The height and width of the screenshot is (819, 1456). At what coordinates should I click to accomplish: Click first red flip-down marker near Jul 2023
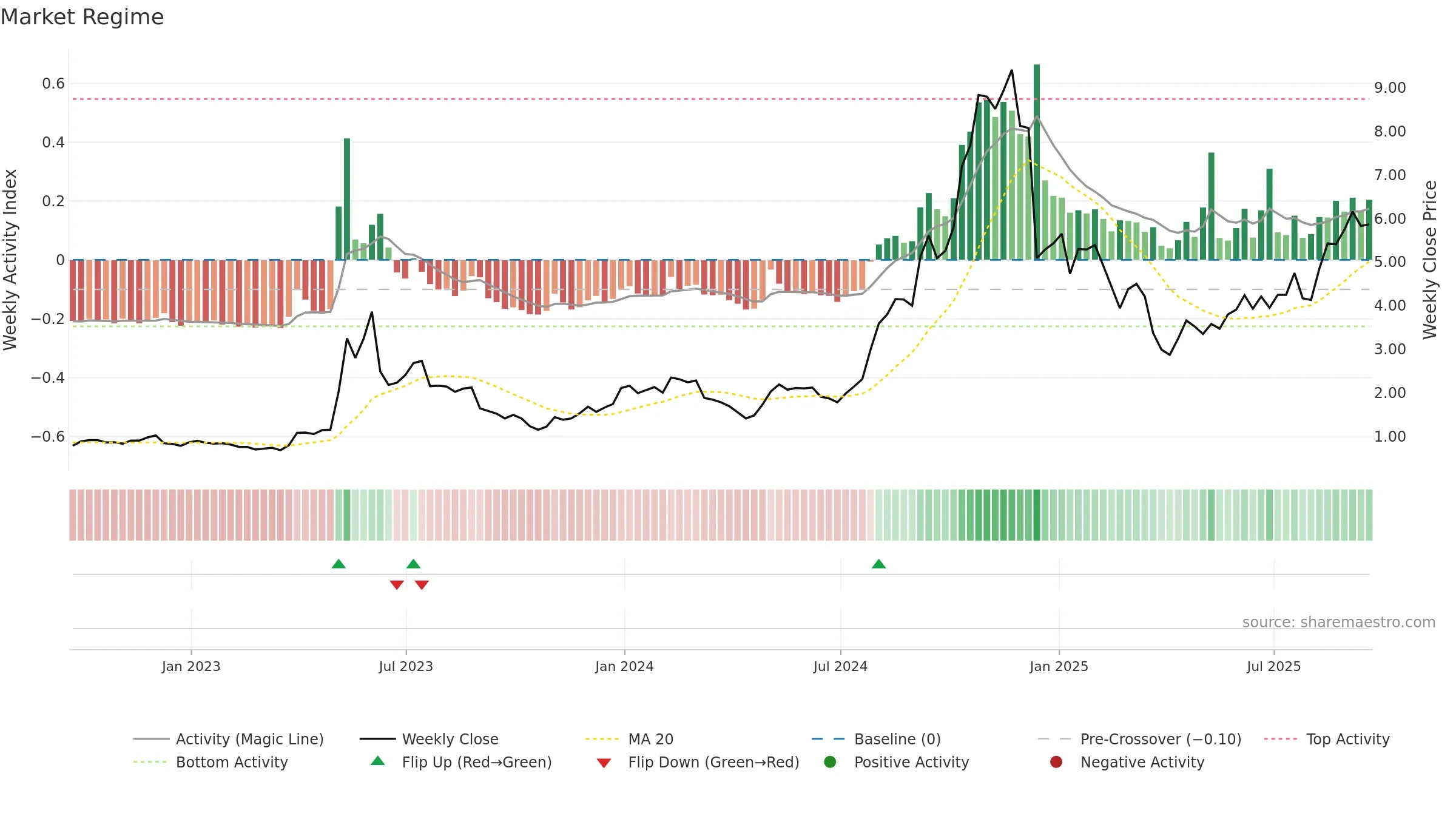(397, 585)
